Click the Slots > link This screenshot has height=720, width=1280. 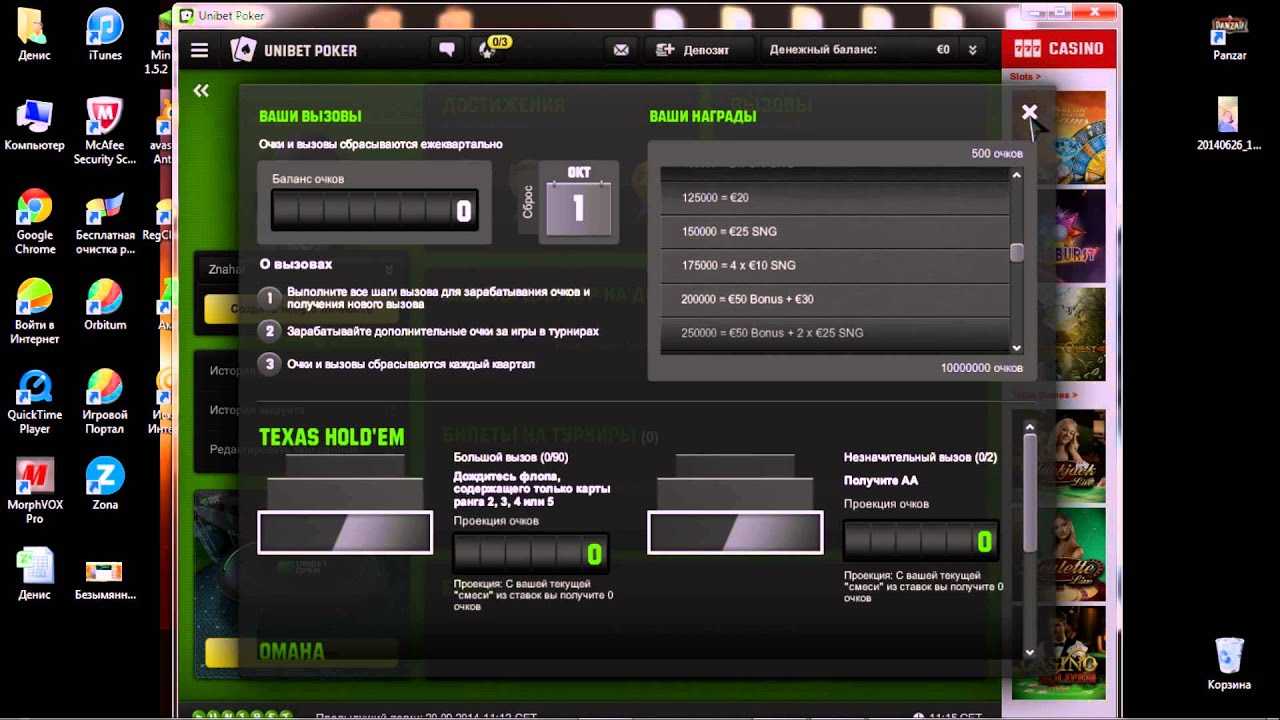(x=1025, y=76)
